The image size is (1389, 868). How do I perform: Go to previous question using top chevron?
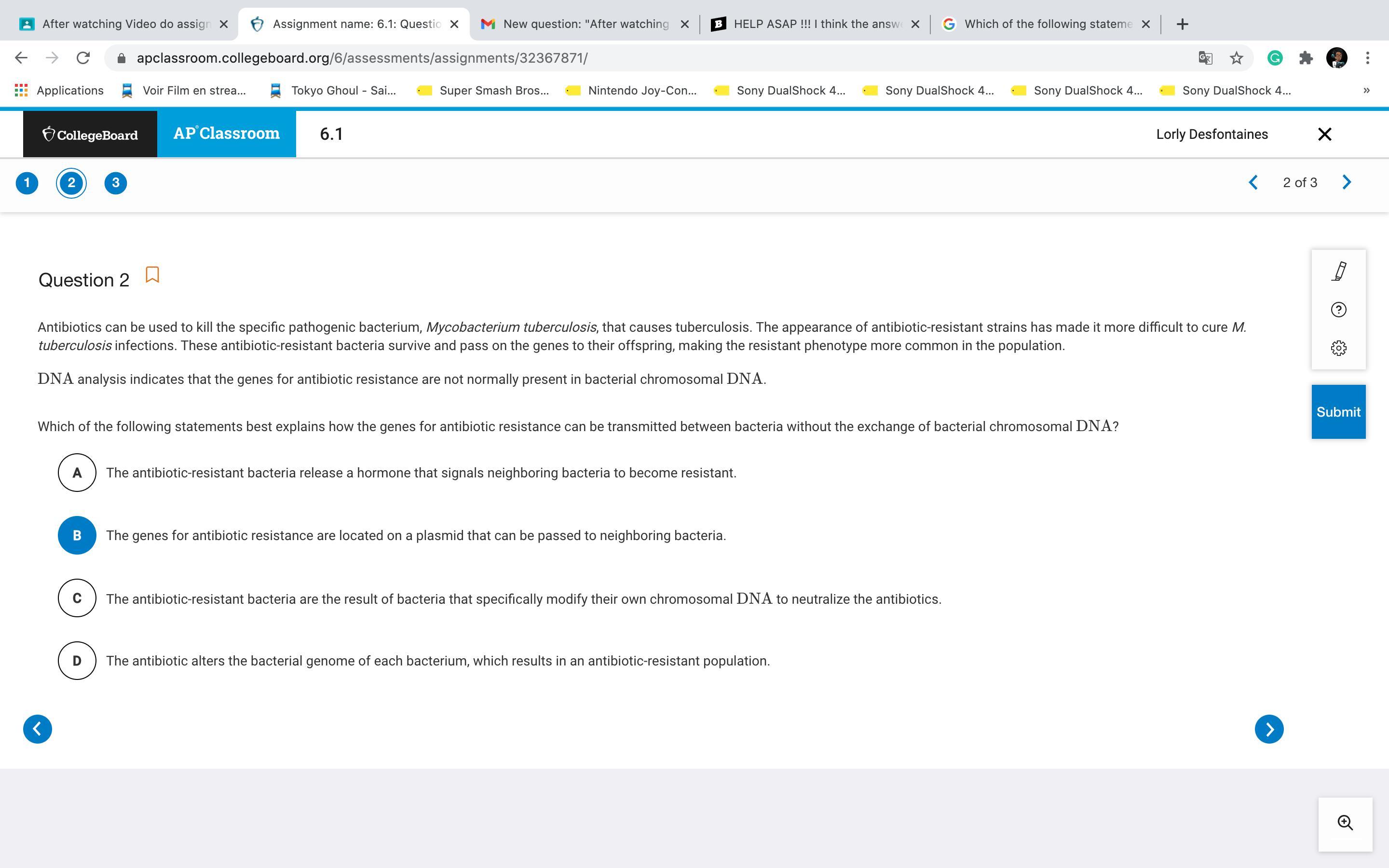point(1253,183)
